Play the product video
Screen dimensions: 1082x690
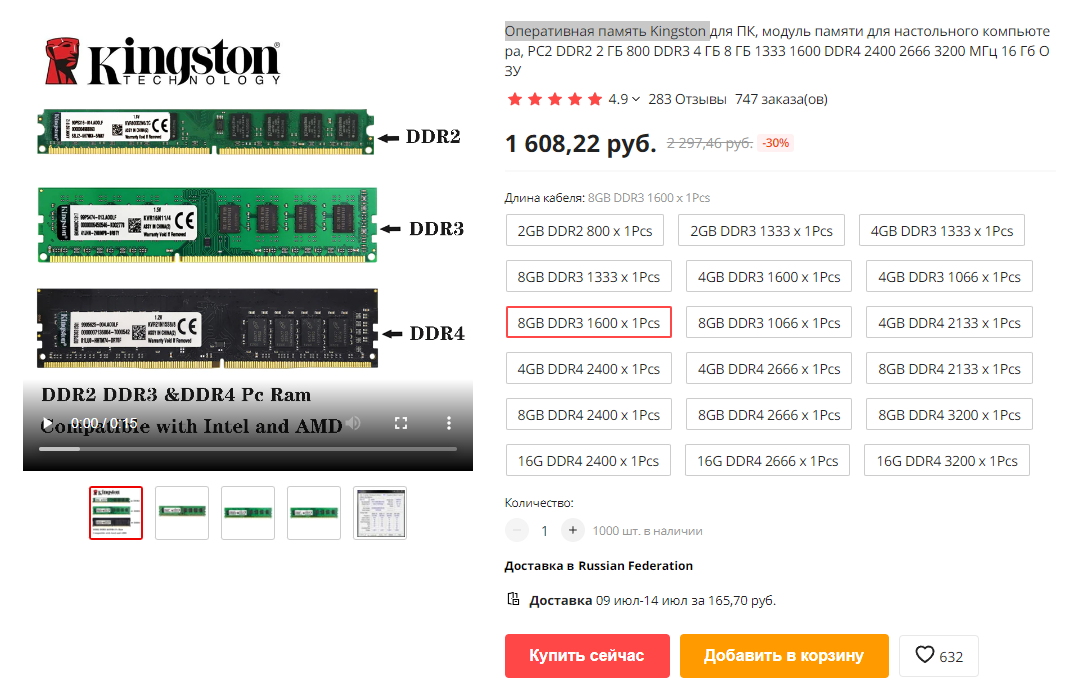pos(48,423)
